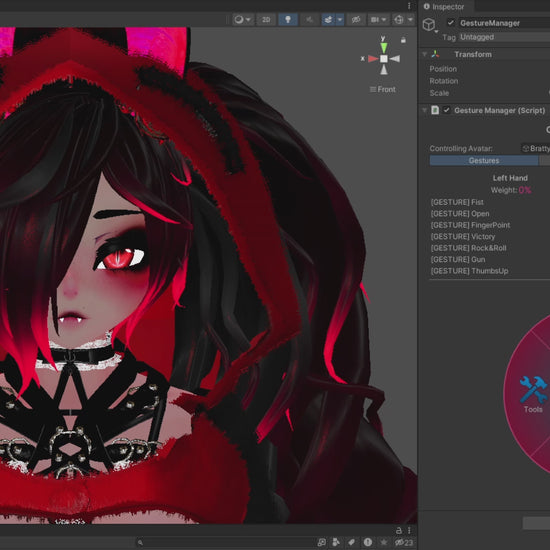550x550 pixels.
Task: Select the [GESTURE] Fist entry
Action: tap(457, 202)
